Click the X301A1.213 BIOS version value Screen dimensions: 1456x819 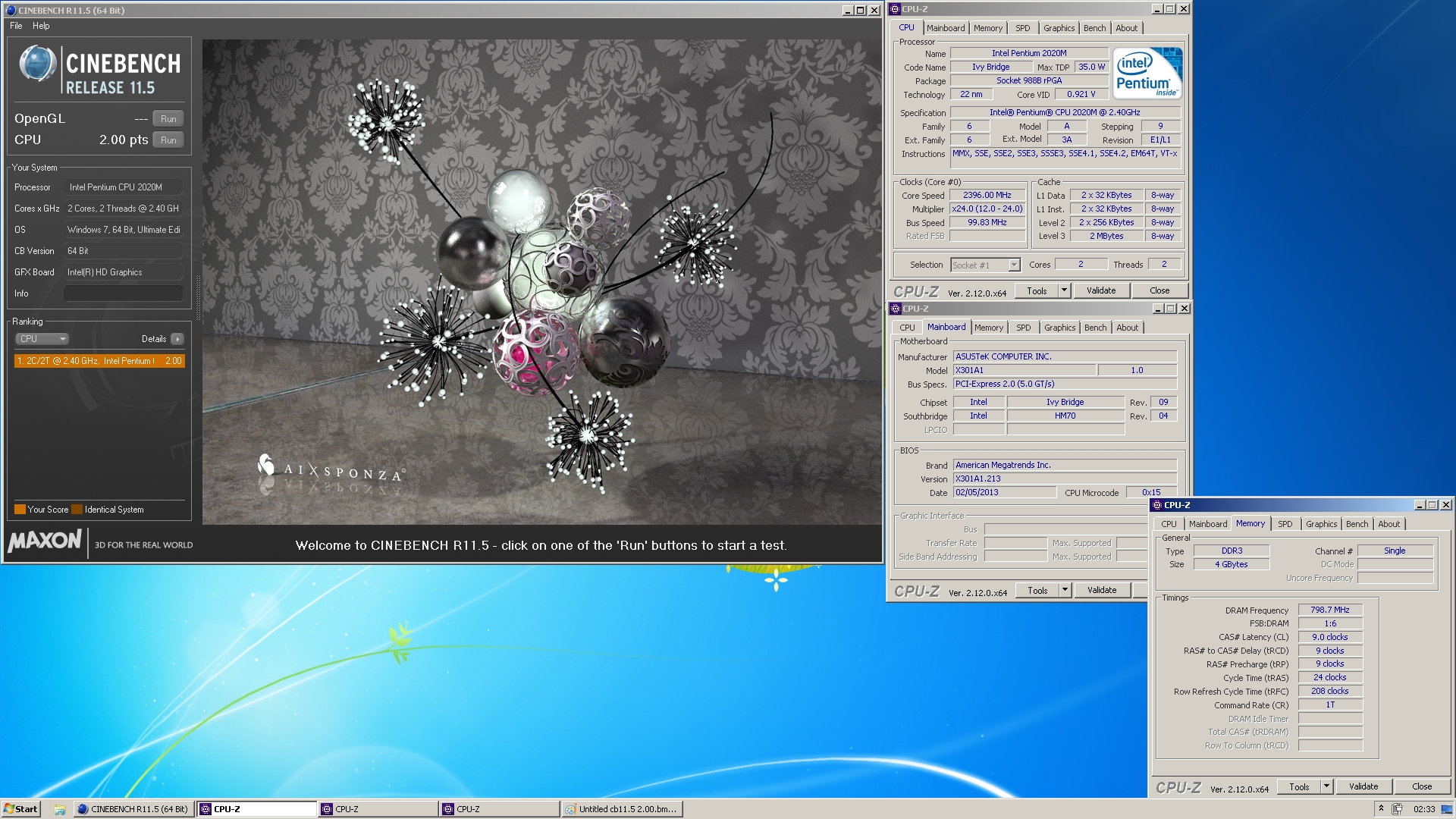[x=1065, y=479]
